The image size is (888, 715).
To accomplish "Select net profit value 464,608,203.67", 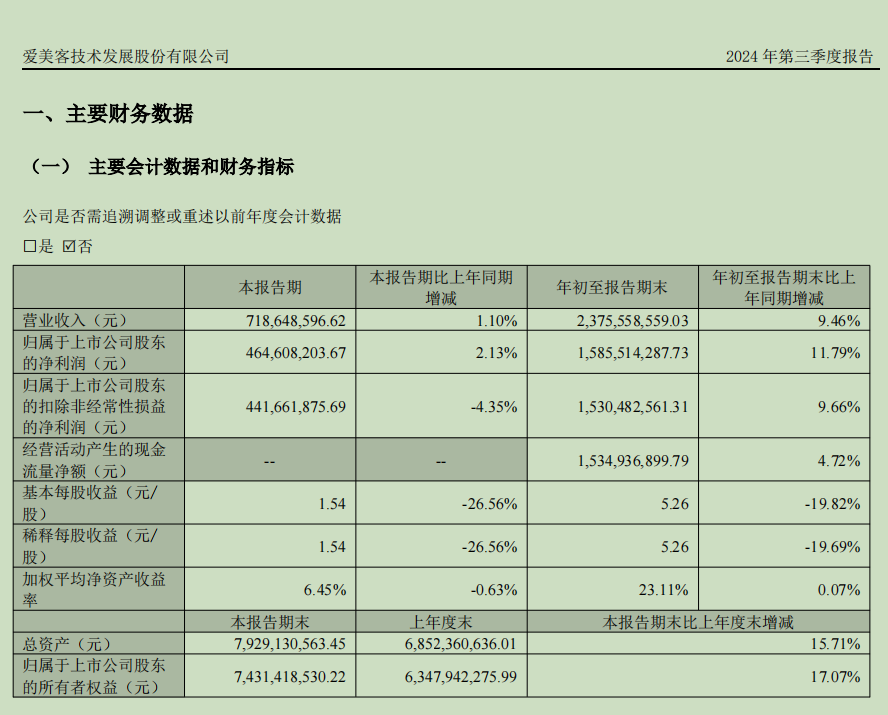I will coord(296,353).
